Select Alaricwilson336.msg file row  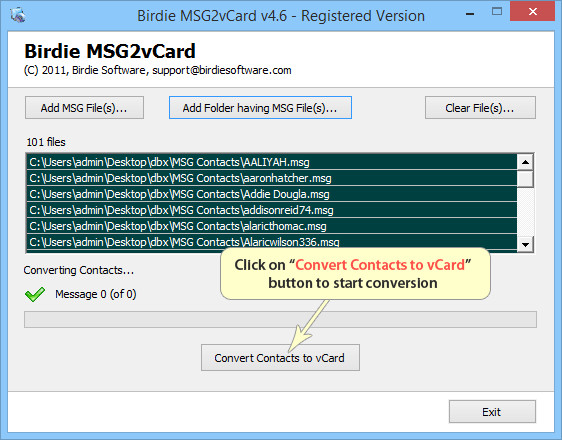[x=272, y=242]
